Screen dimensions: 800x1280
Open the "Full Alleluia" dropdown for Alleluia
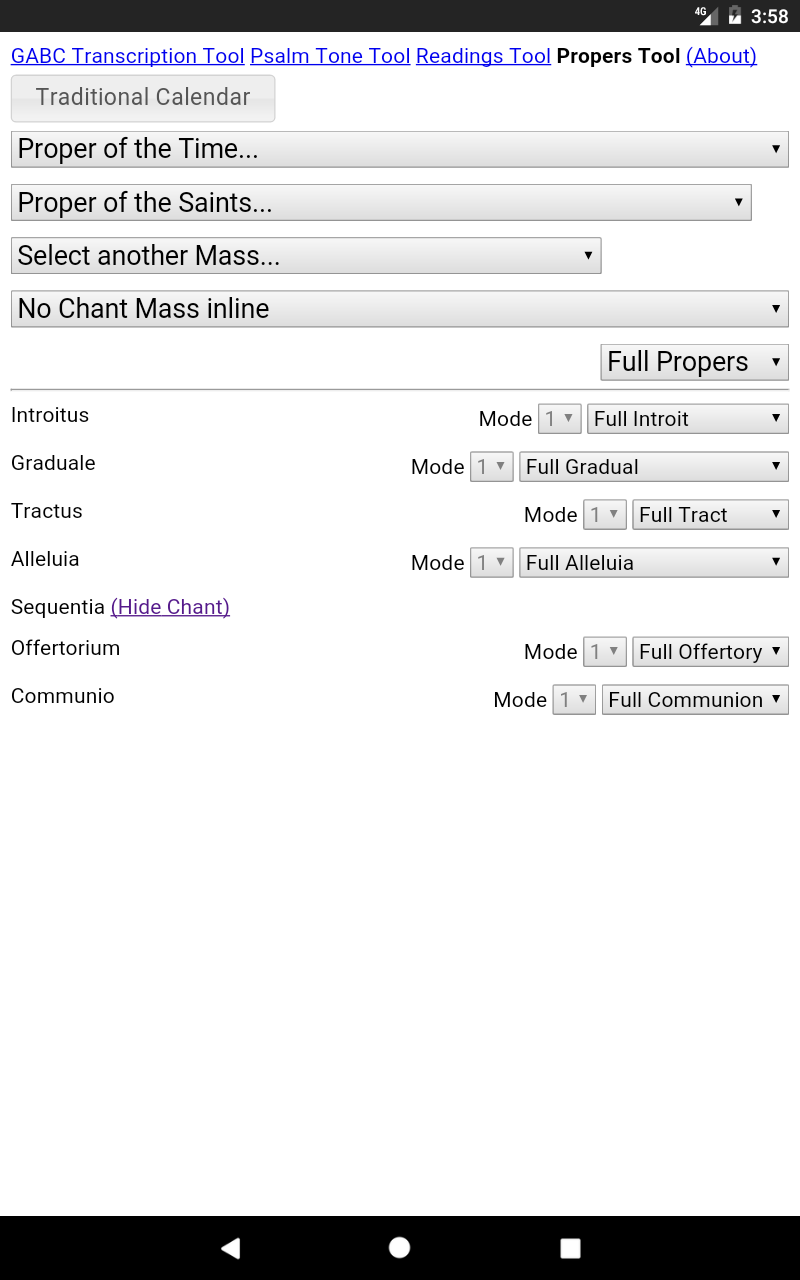653,562
